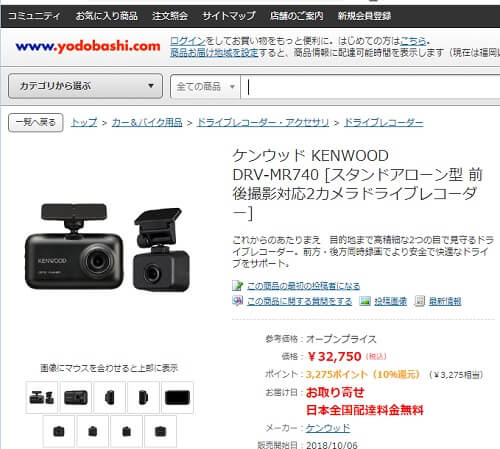500x449 pixels.
Task: Click the お取り寄せ delivery status text
Action: pos(335,392)
